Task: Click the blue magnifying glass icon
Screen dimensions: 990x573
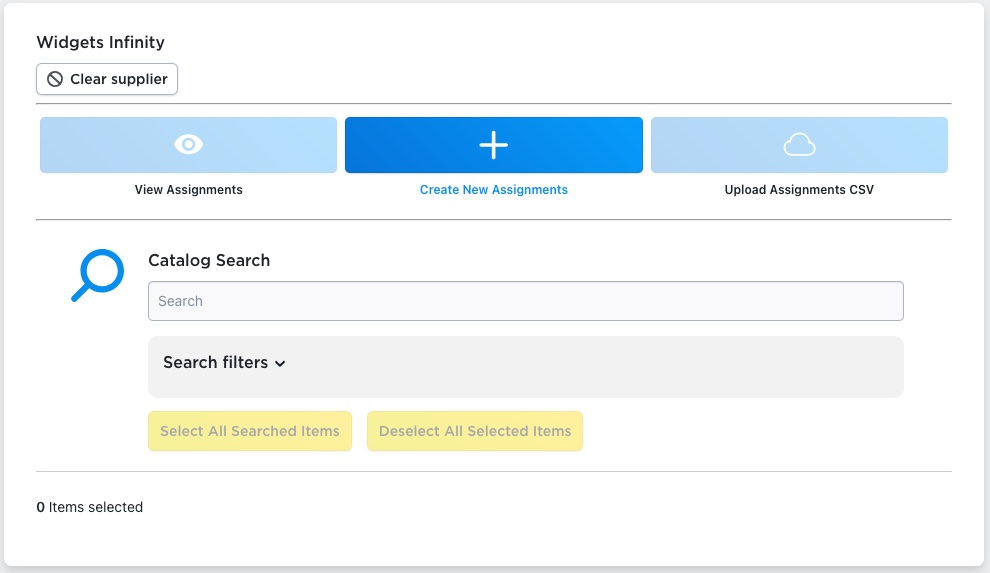Action: pyautogui.click(x=97, y=275)
